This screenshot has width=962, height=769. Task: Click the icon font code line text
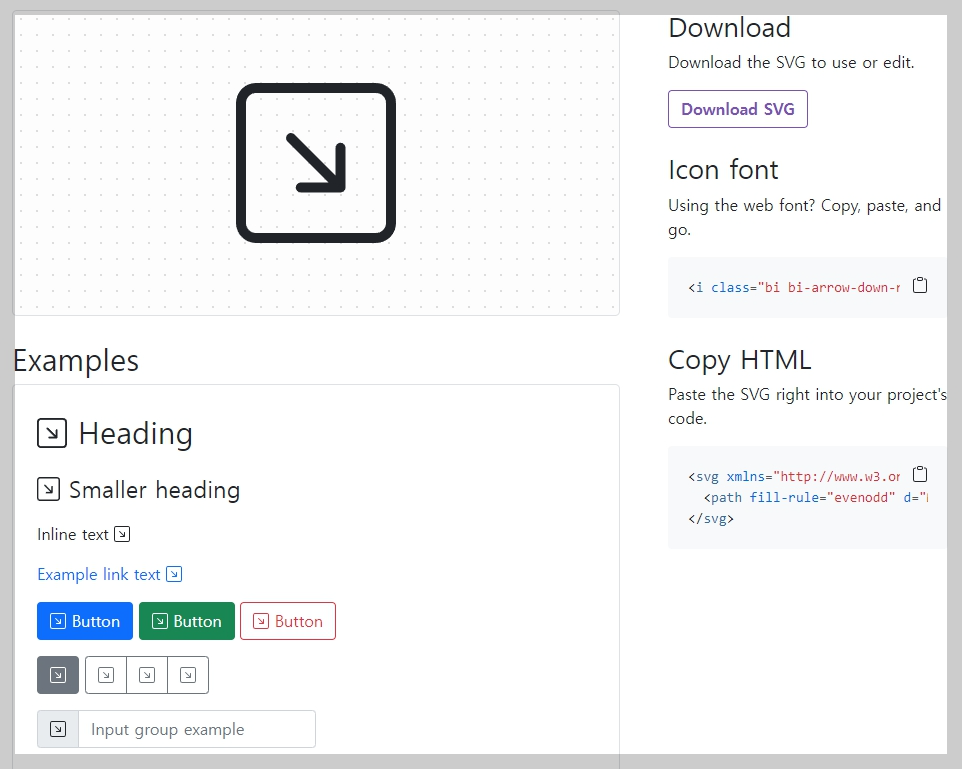pos(794,287)
